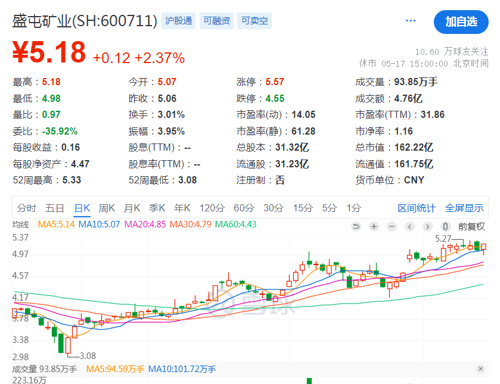Click the 加自选 add to watchlist button
The width and height of the screenshot is (500, 384).
[x=461, y=22]
